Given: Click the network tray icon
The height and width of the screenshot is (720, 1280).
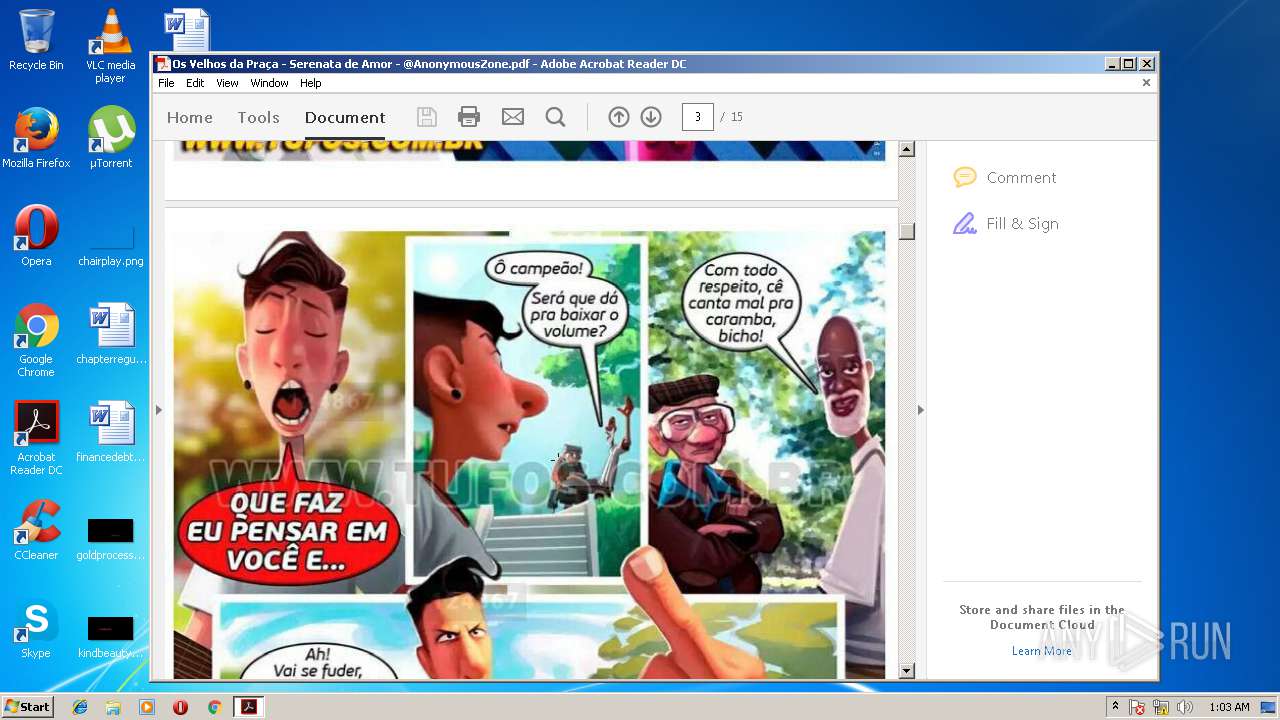Looking at the screenshot, I should coord(1161,707).
